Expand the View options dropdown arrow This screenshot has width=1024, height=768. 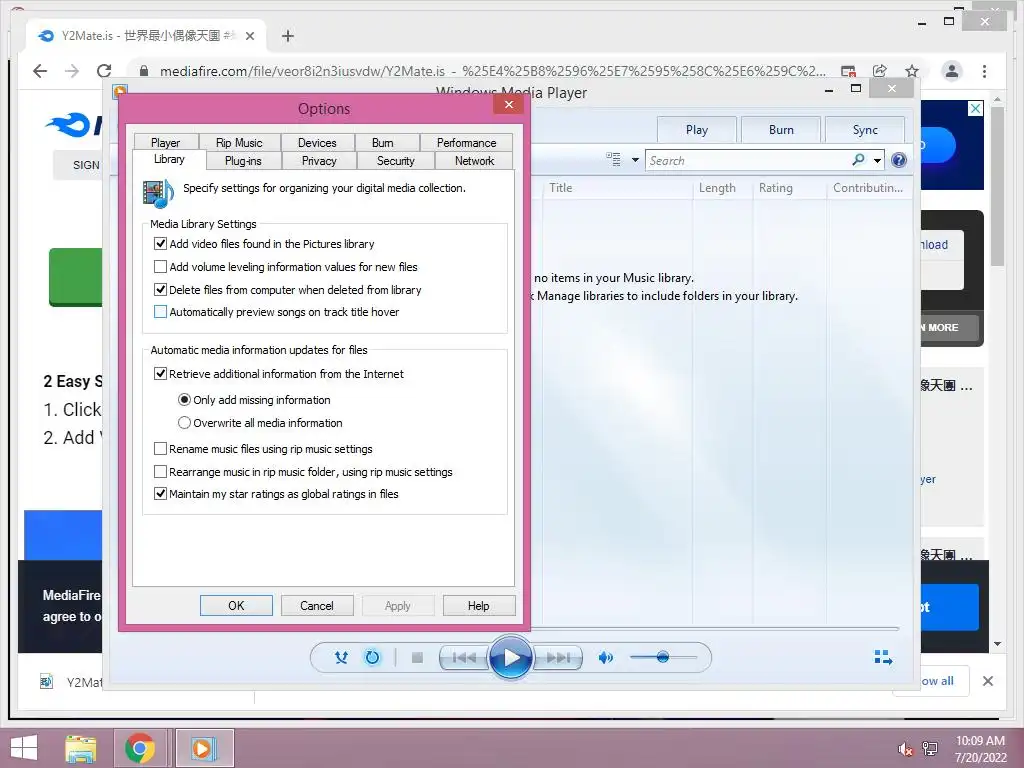click(635, 160)
